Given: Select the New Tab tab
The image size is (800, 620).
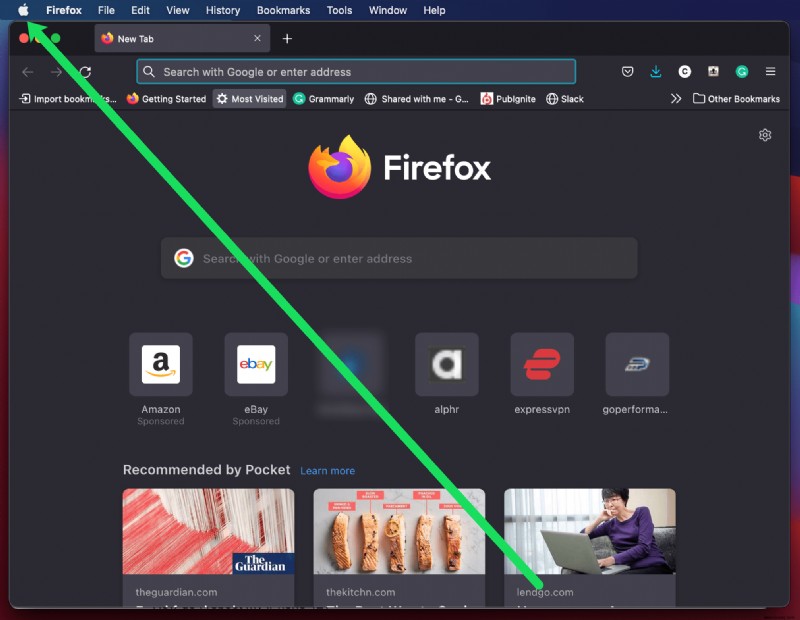Looking at the screenshot, I should click(182, 38).
